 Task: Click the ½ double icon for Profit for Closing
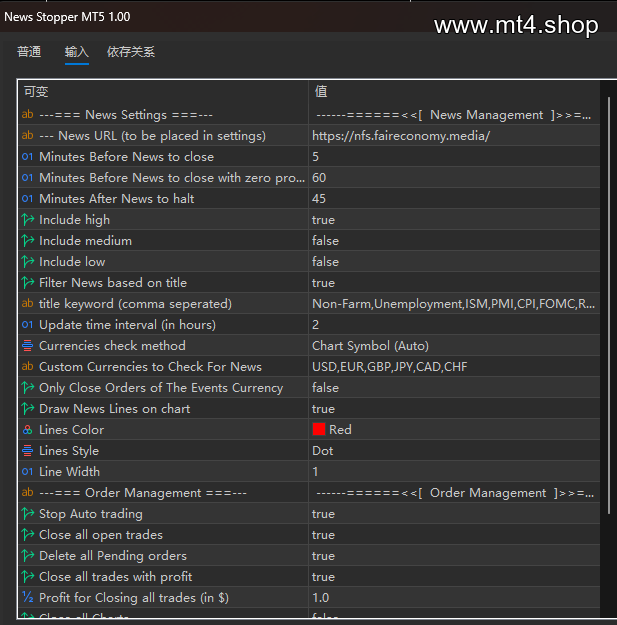click(x=28, y=597)
